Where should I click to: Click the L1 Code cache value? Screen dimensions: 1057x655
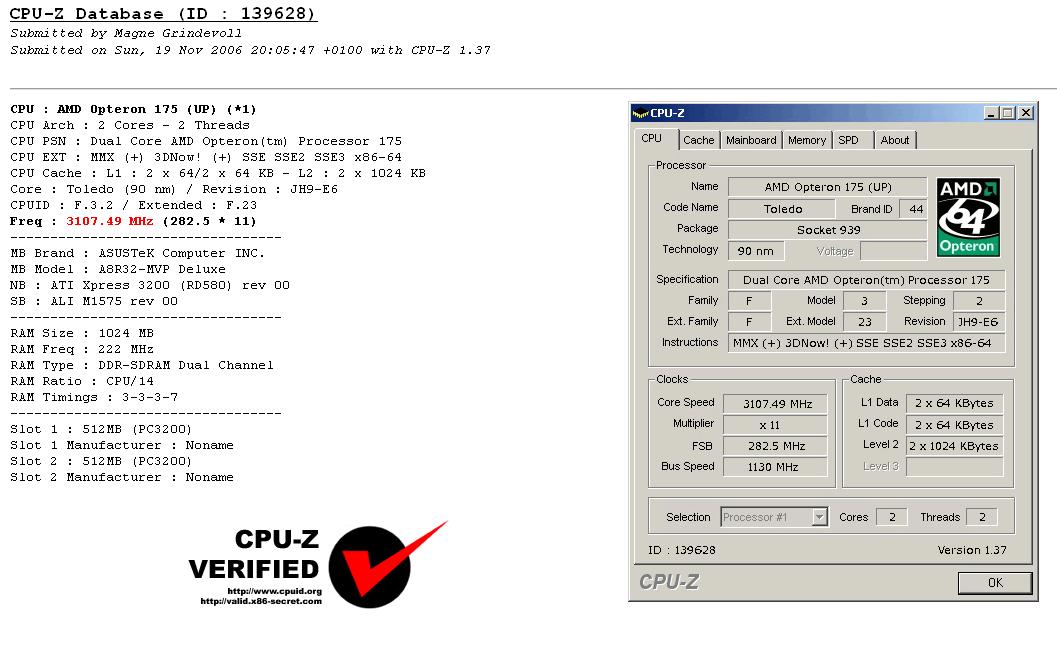point(954,425)
